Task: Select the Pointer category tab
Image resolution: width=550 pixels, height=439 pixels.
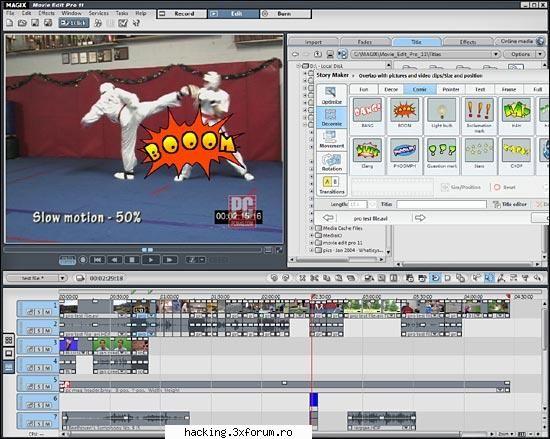Action: click(x=451, y=89)
